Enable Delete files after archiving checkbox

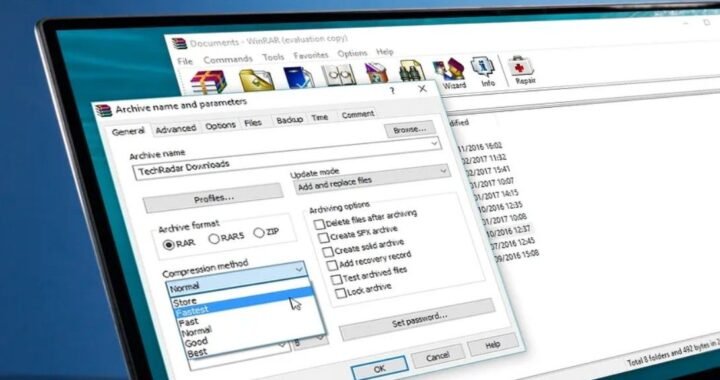pyautogui.click(x=319, y=225)
